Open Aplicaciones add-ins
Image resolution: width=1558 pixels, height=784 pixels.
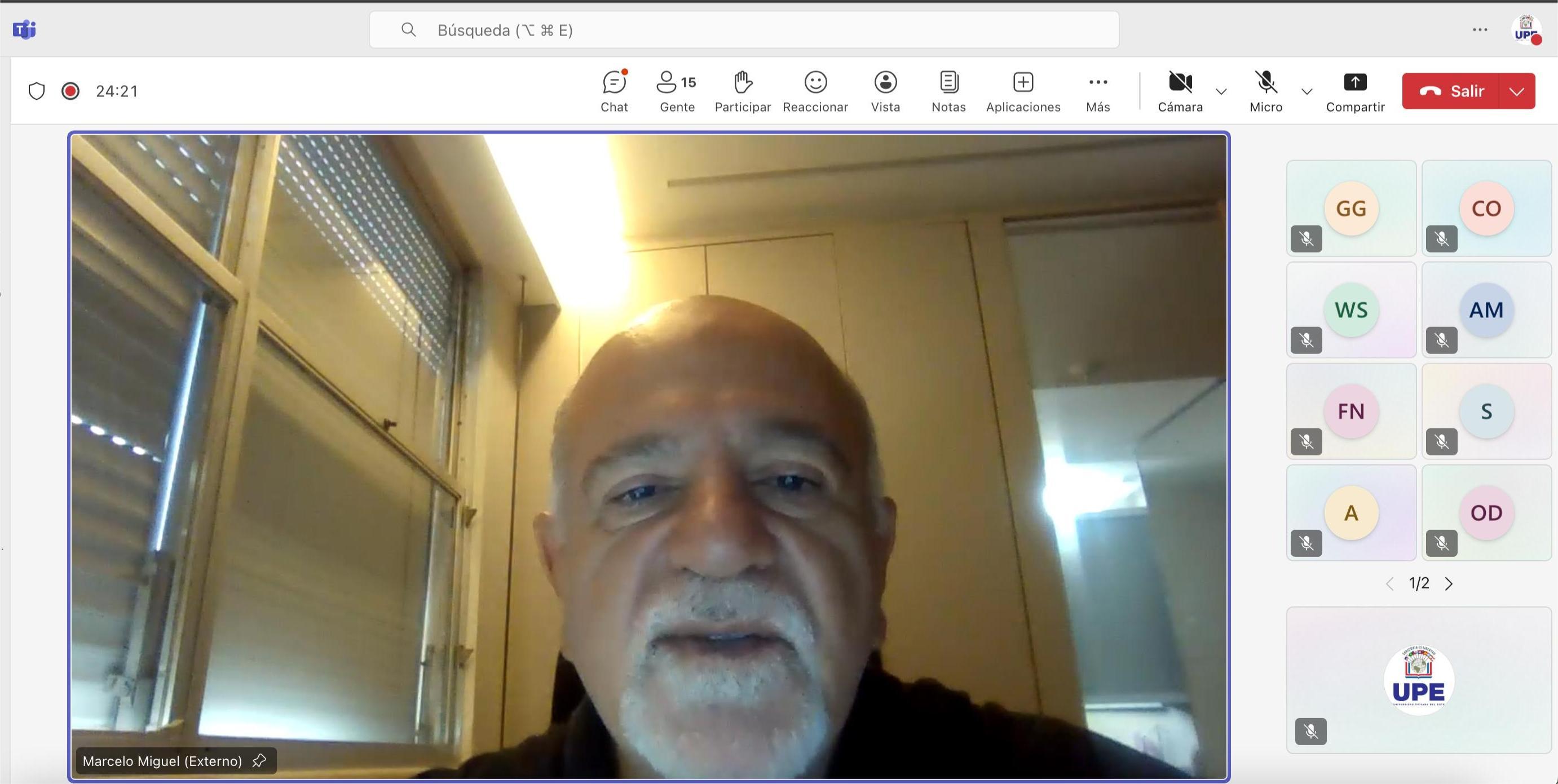1023,91
